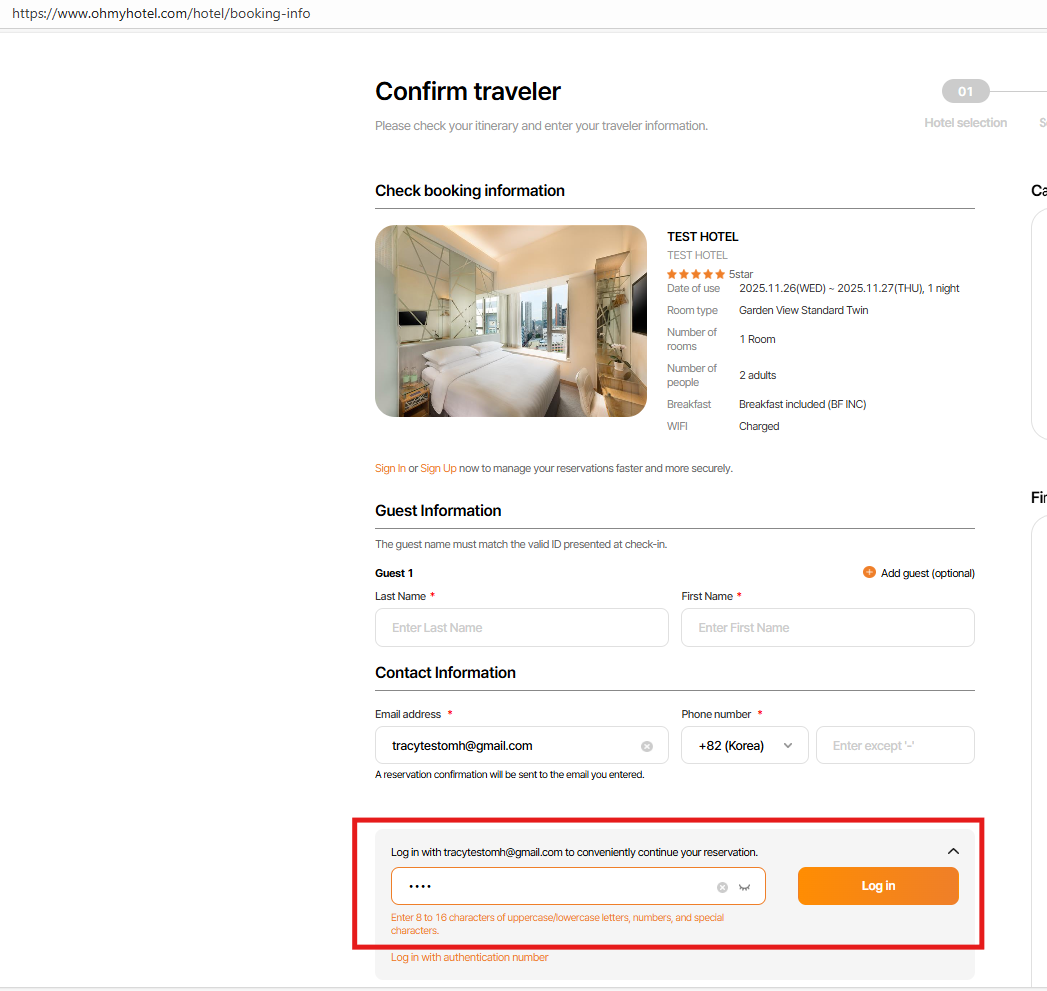This screenshot has height=991, width=1047.
Task: Focus the Last Name input field
Action: tap(521, 628)
